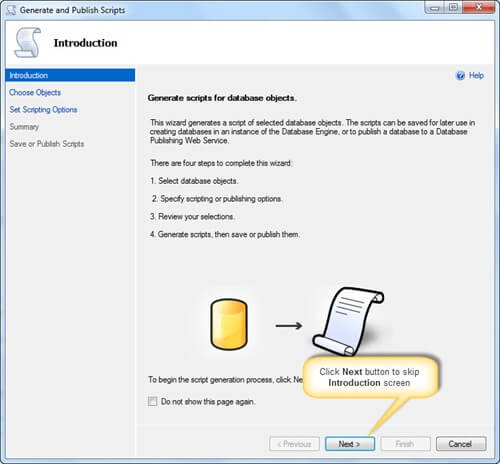Screen dimensions: 500x464
Task: Select the Summary step
Action: pyautogui.click(x=24, y=127)
